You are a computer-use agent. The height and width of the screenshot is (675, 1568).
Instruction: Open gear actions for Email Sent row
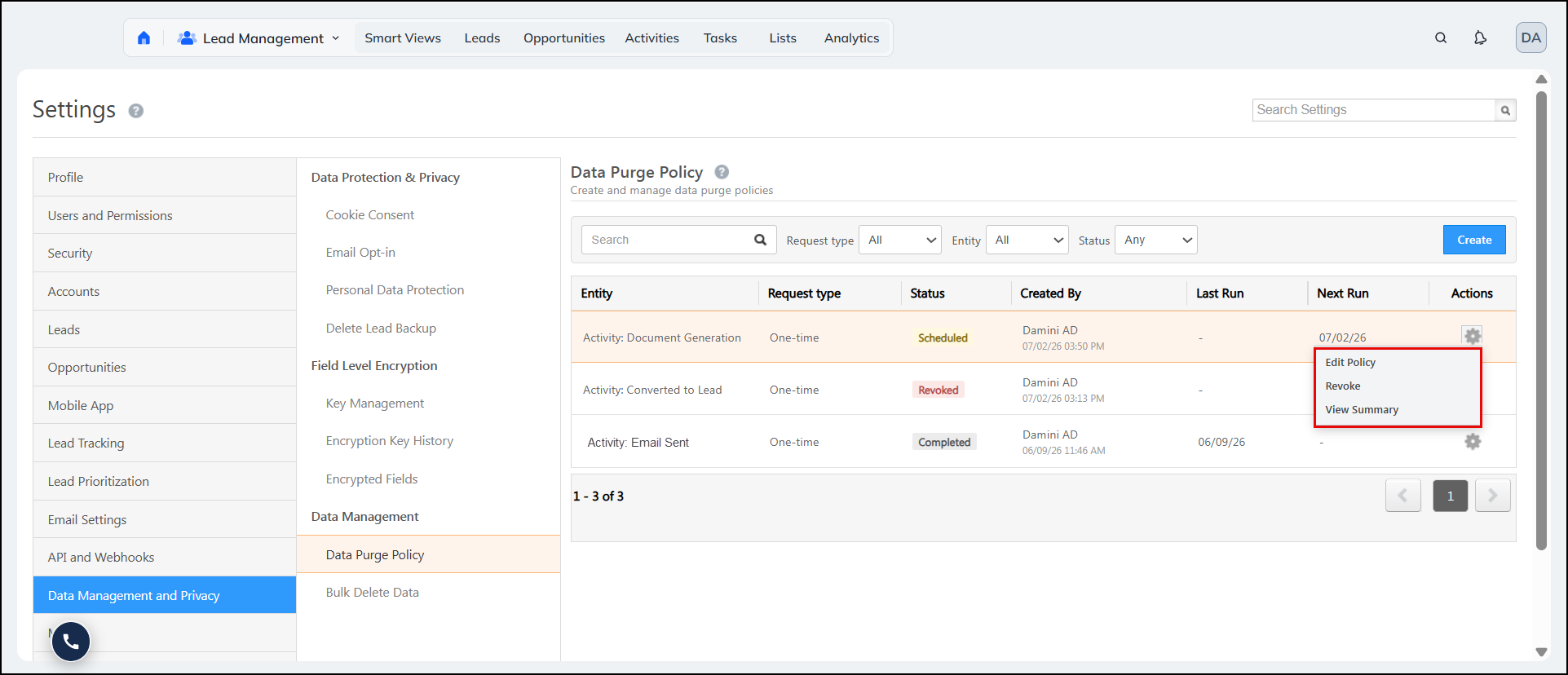[x=1472, y=441]
